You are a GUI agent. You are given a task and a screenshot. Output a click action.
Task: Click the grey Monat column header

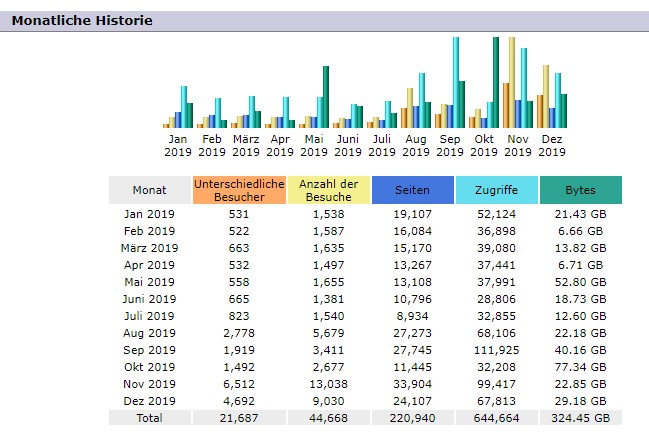tap(150, 190)
